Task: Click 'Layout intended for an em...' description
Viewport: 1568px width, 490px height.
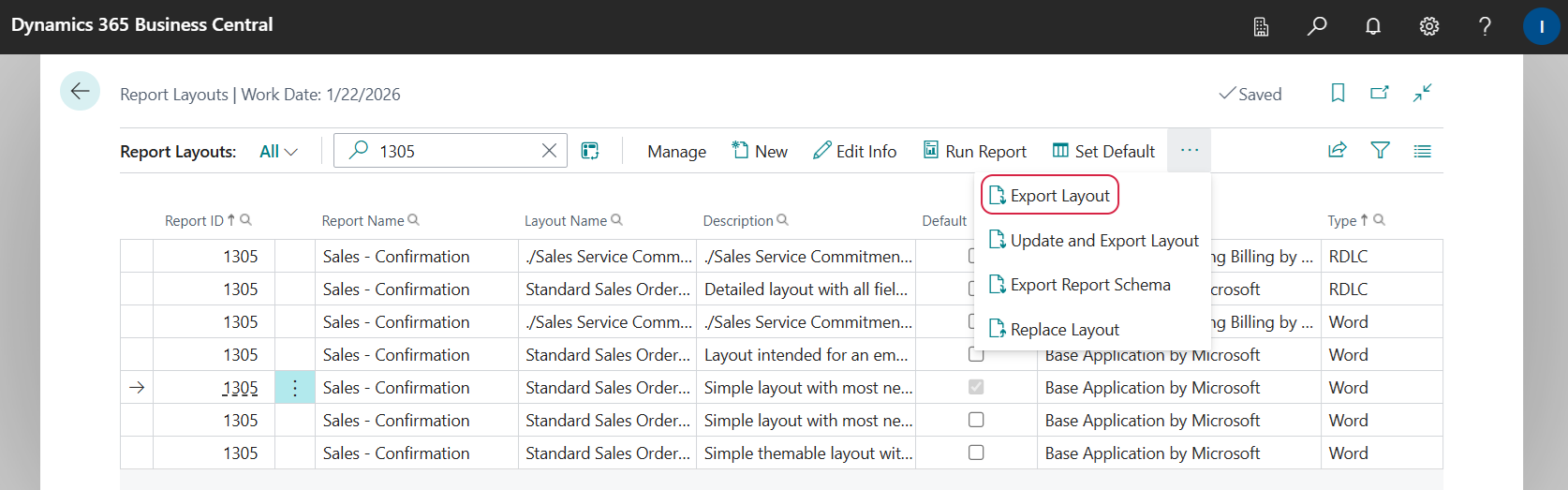Action: tap(806, 355)
